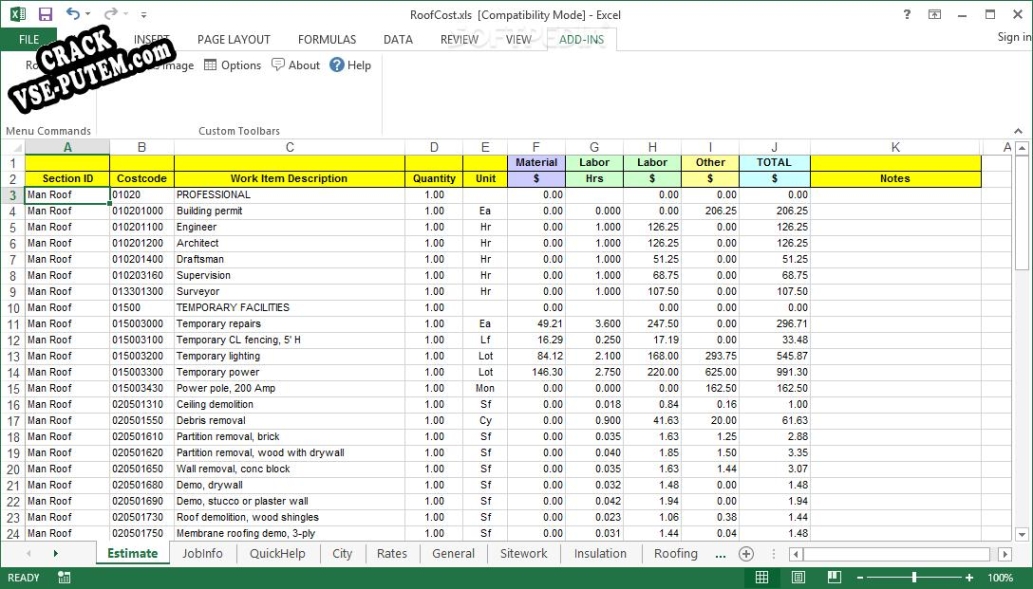
Task: Switch to City sheet tab
Action: [342, 553]
